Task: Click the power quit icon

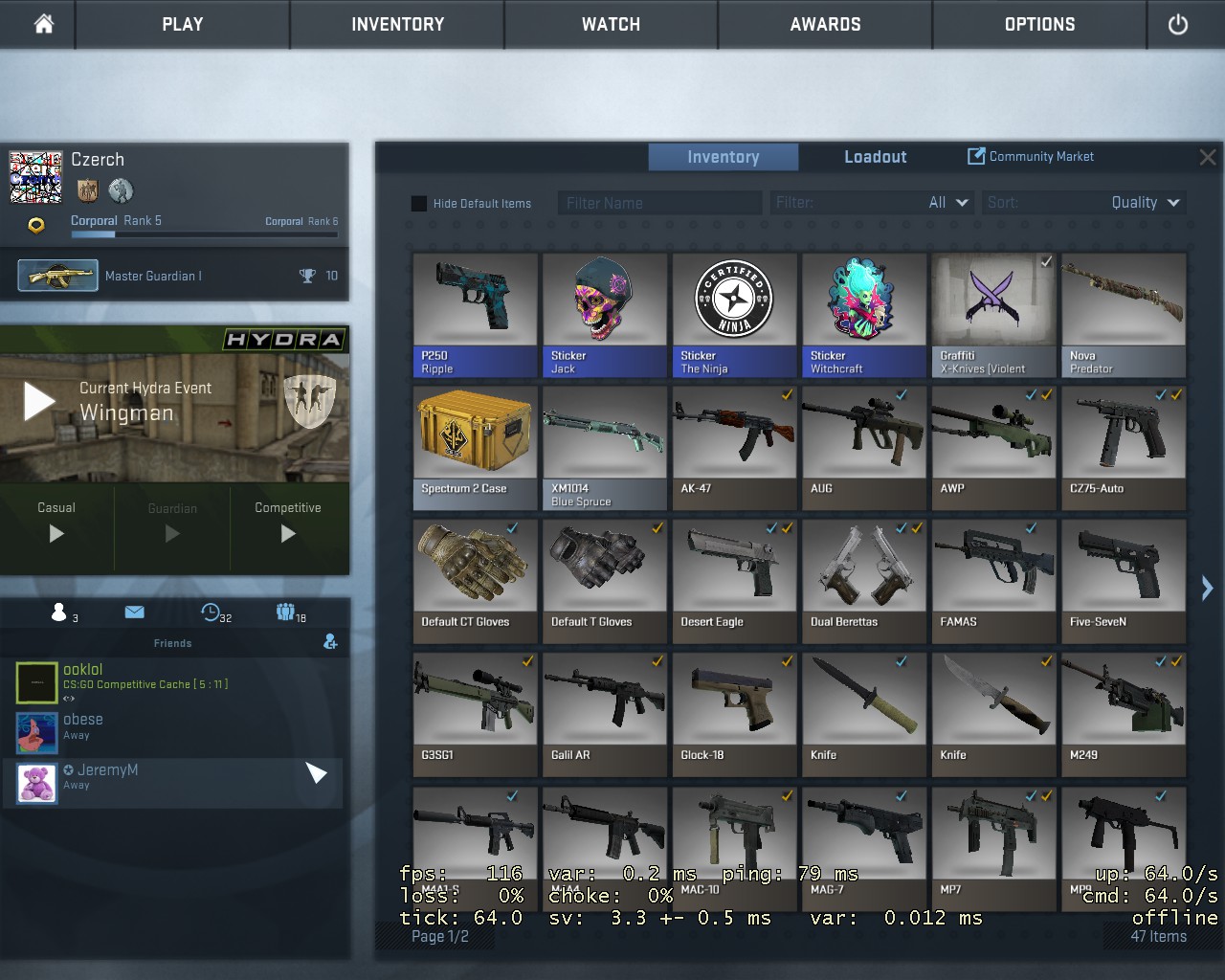Action: click(x=1178, y=24)
